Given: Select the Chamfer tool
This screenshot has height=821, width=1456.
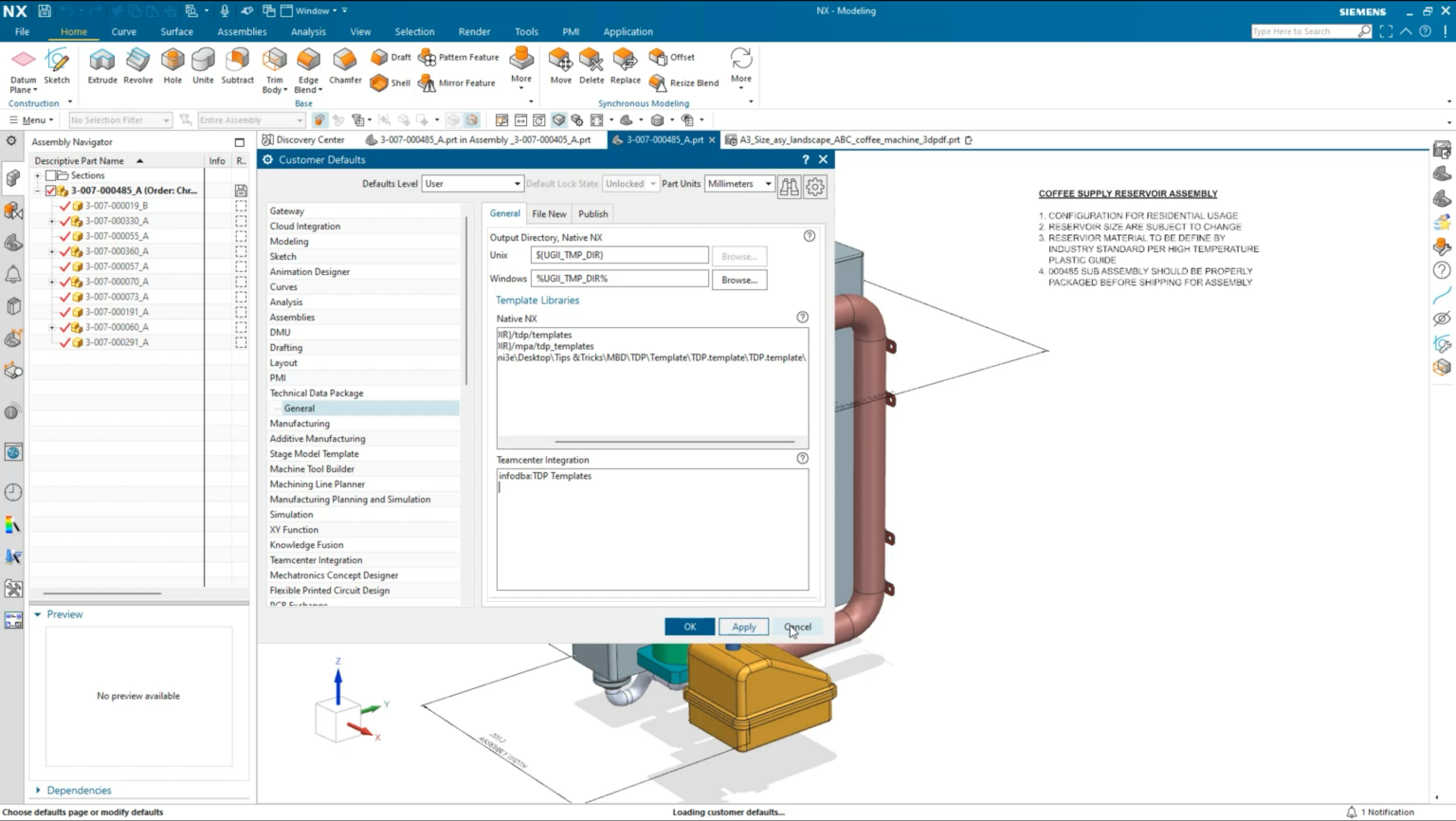Looking at the screenshot, I should 344,64.
